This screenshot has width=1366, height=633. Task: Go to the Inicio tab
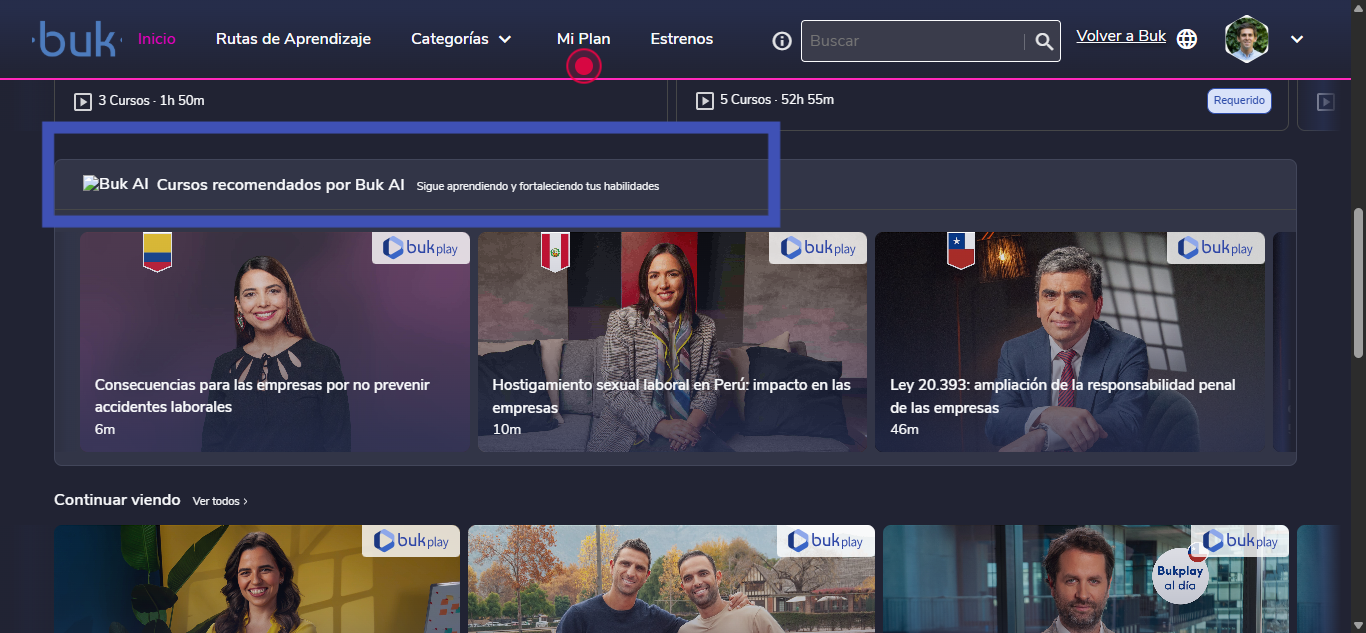point(157,39)
